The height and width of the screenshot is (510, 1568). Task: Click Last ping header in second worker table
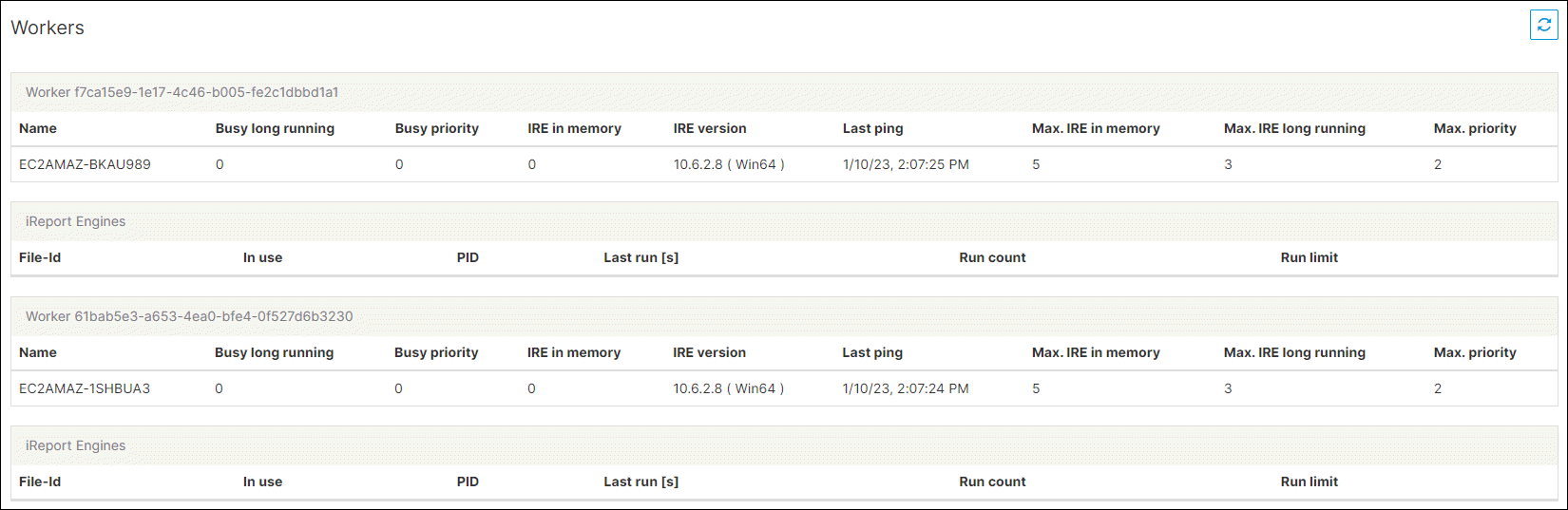(872, 352)
